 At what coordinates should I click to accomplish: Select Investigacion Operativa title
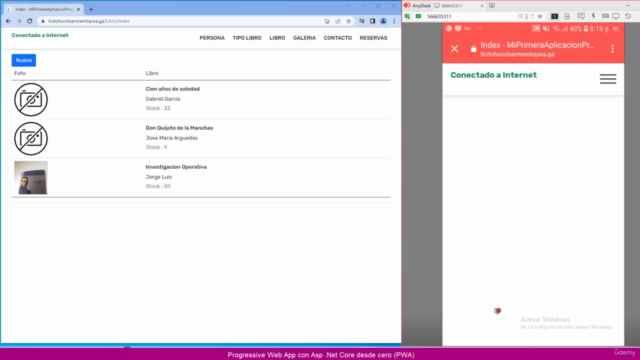[x=176, y=167]
